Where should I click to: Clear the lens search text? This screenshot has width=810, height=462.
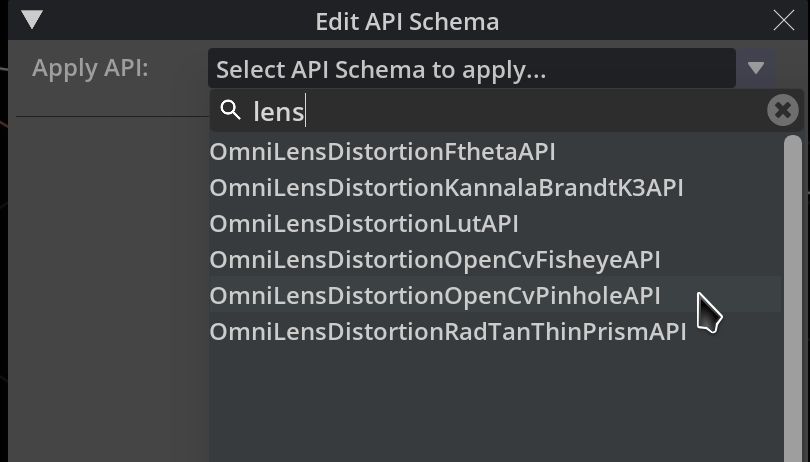pos(783,110)
